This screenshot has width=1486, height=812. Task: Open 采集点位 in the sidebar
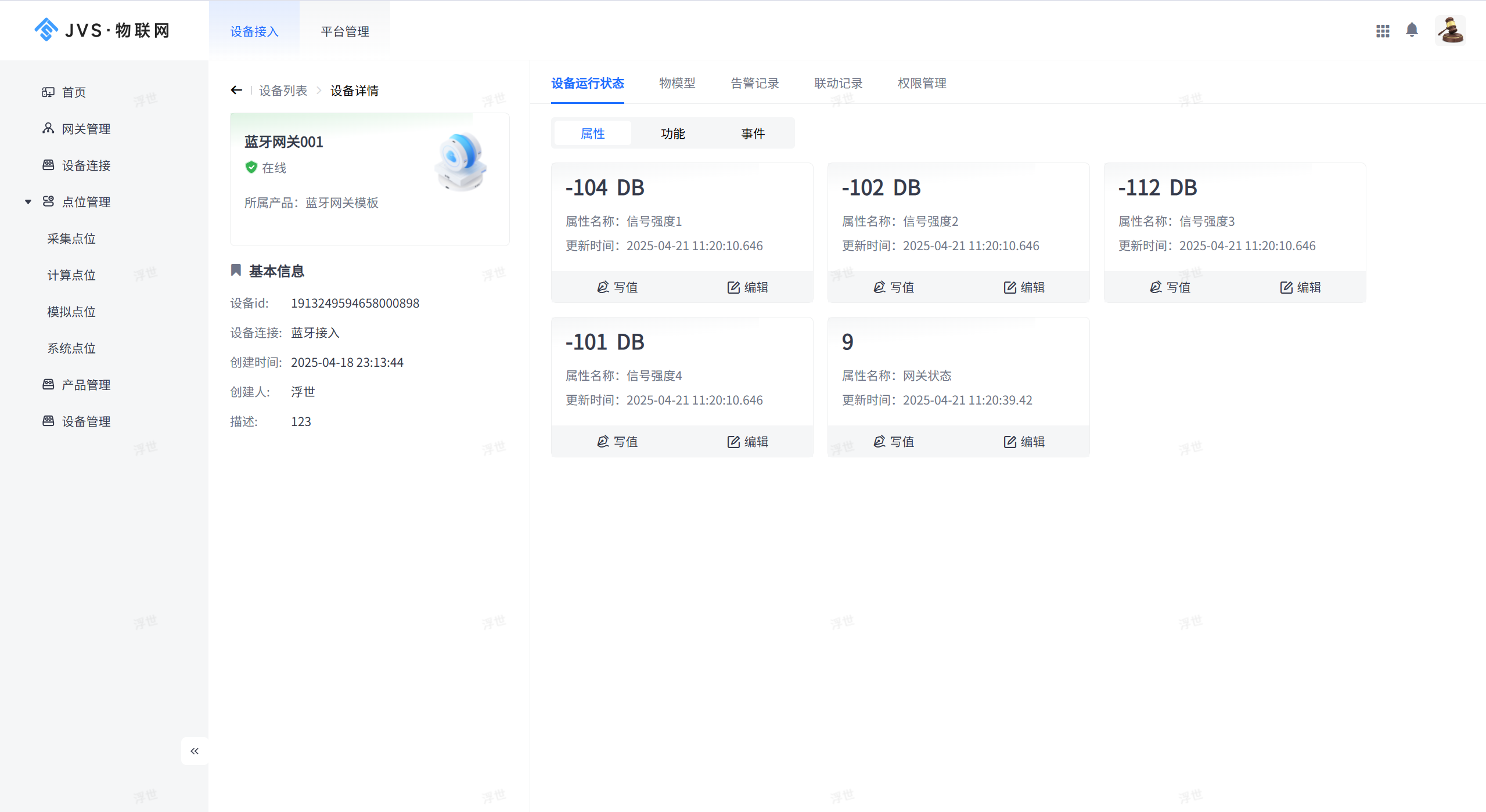71,239
